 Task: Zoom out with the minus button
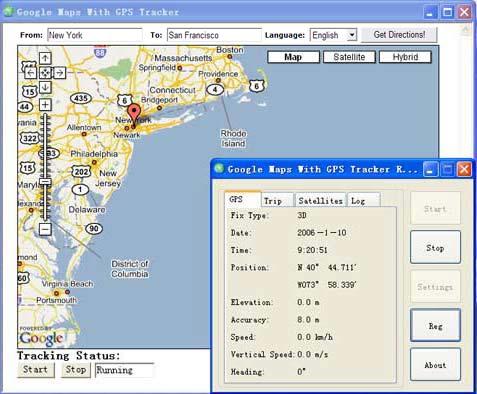[45, 229]
